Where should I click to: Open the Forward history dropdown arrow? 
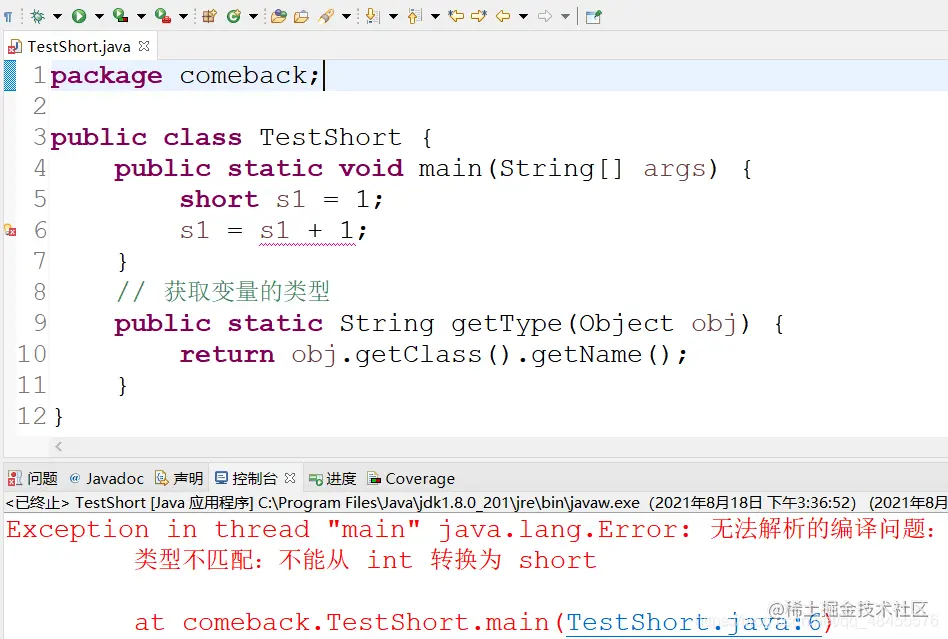pos(565,17)
